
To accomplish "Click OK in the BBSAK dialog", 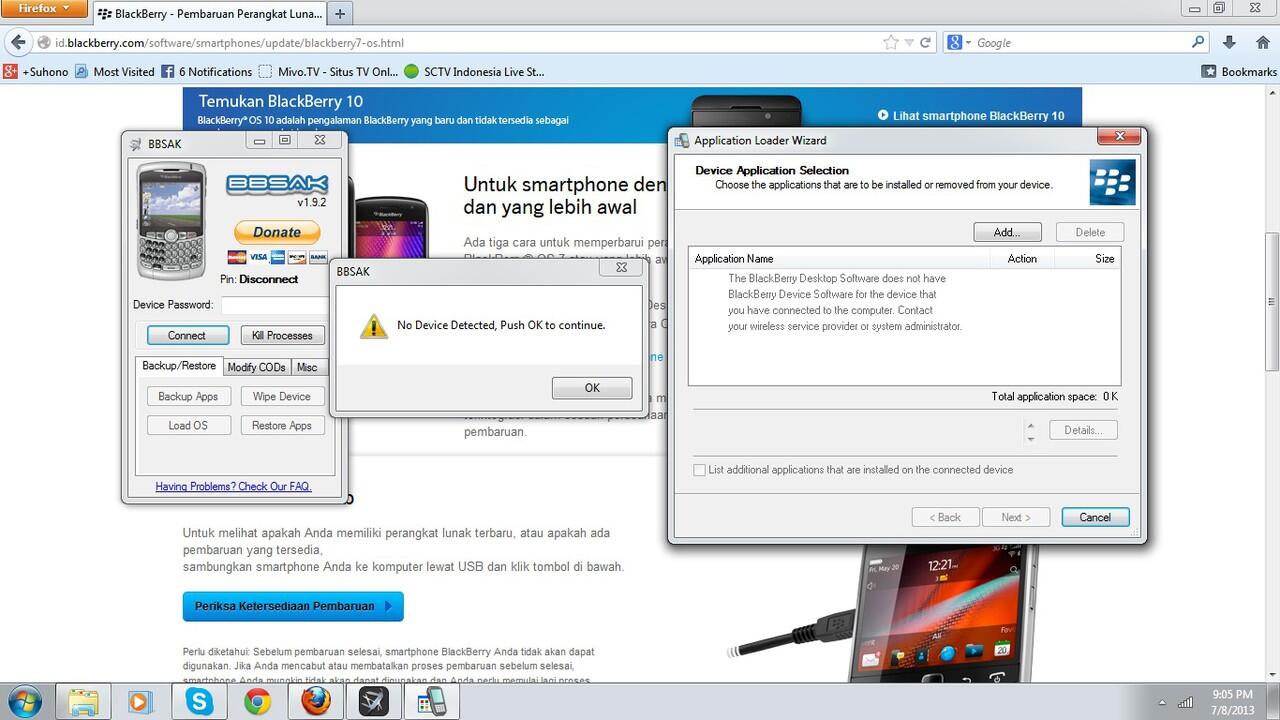I will (x=592, y=388).
